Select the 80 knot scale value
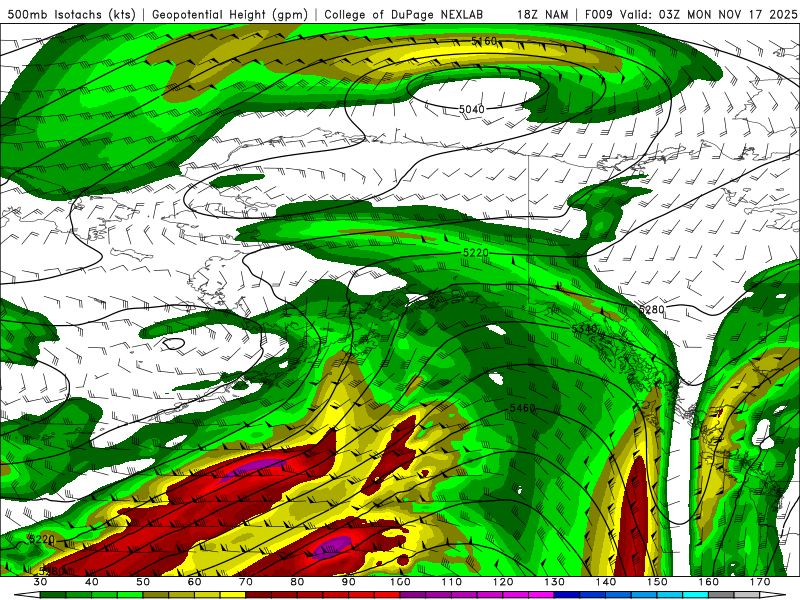 (297, 582)
